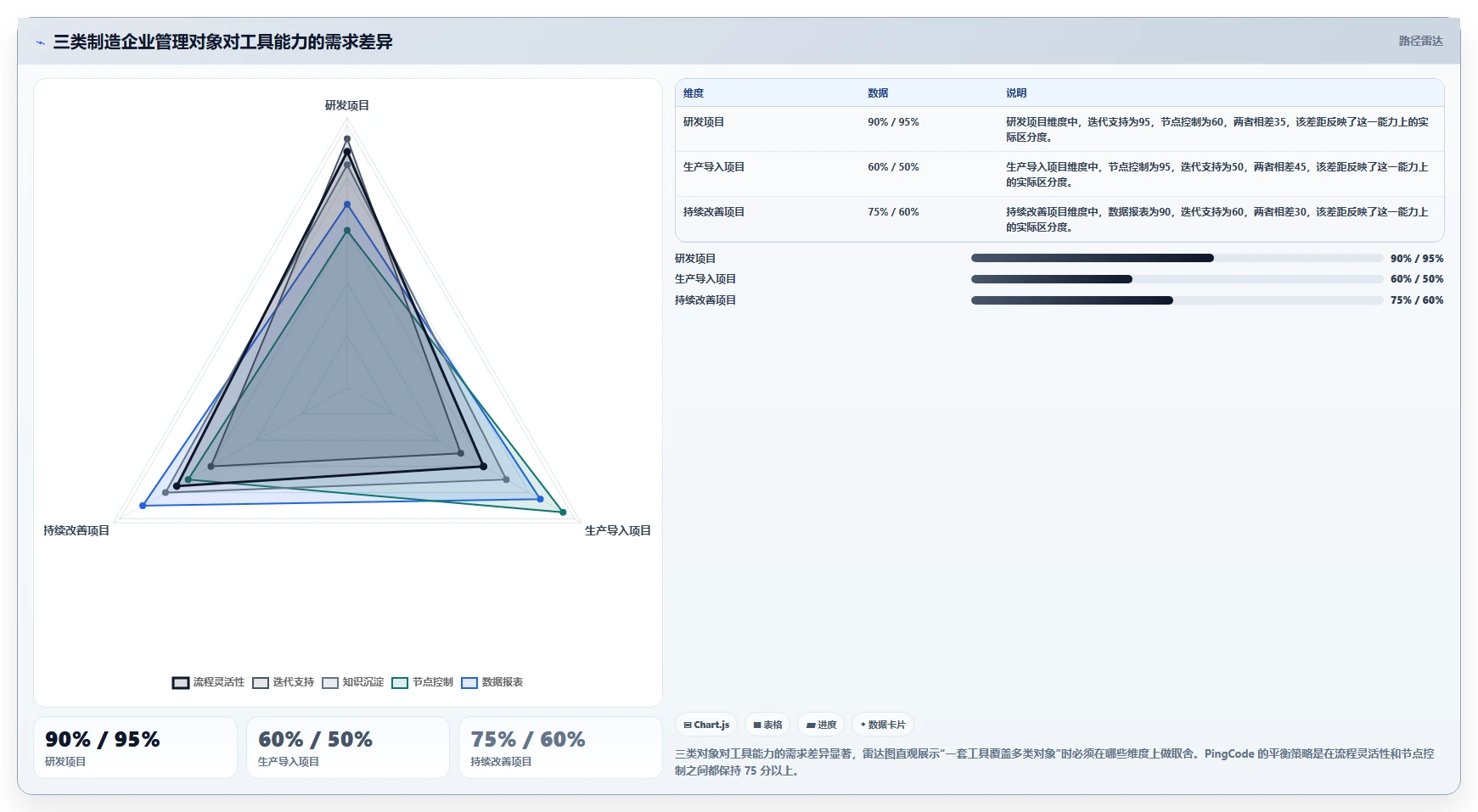Toggle the 节点控制 legend entry

point(423,682)
